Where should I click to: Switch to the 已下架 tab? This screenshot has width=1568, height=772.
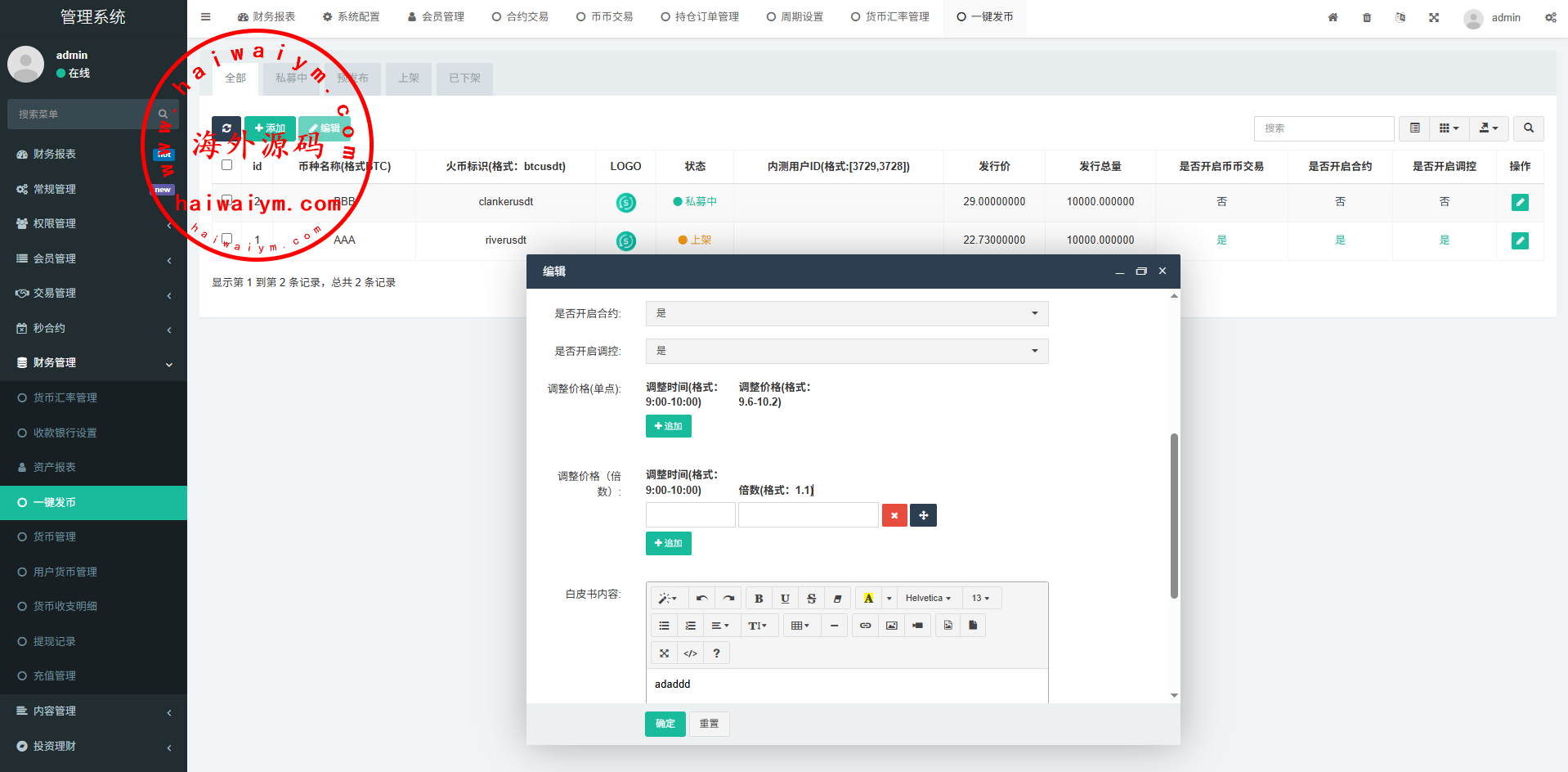point(464,79)
